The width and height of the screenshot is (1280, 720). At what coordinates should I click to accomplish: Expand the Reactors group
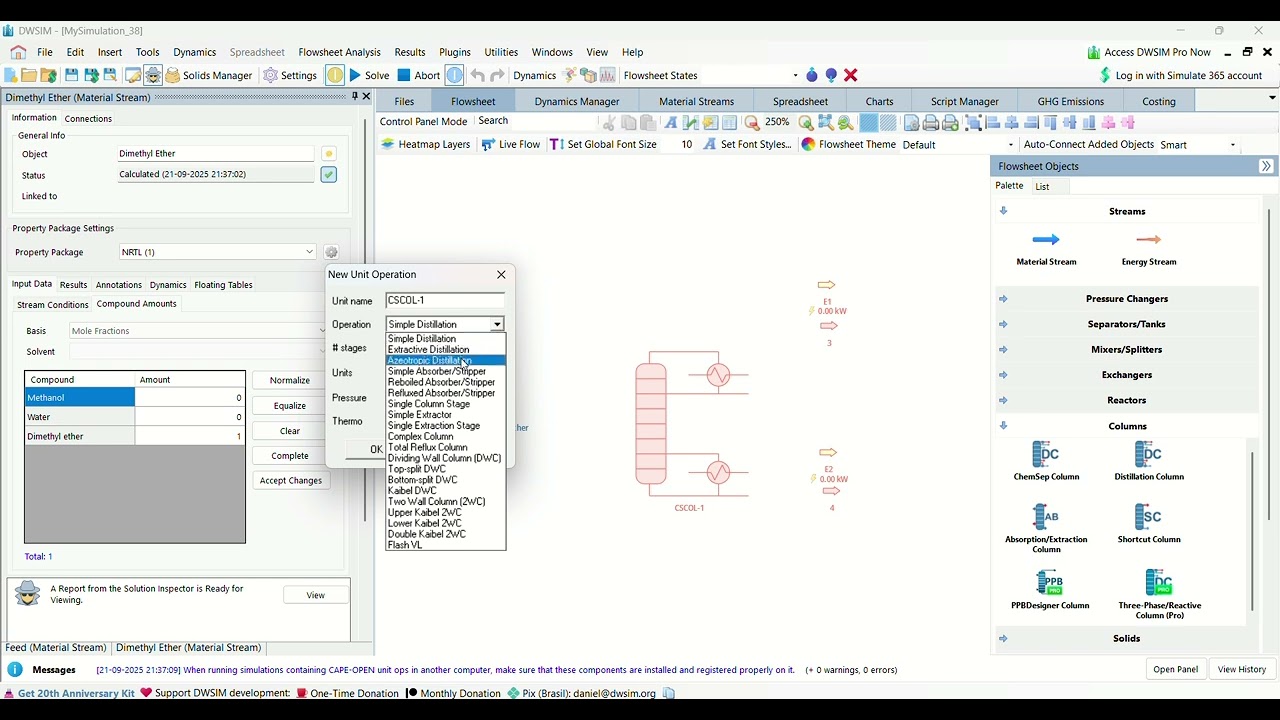(x=1127, y=400)
